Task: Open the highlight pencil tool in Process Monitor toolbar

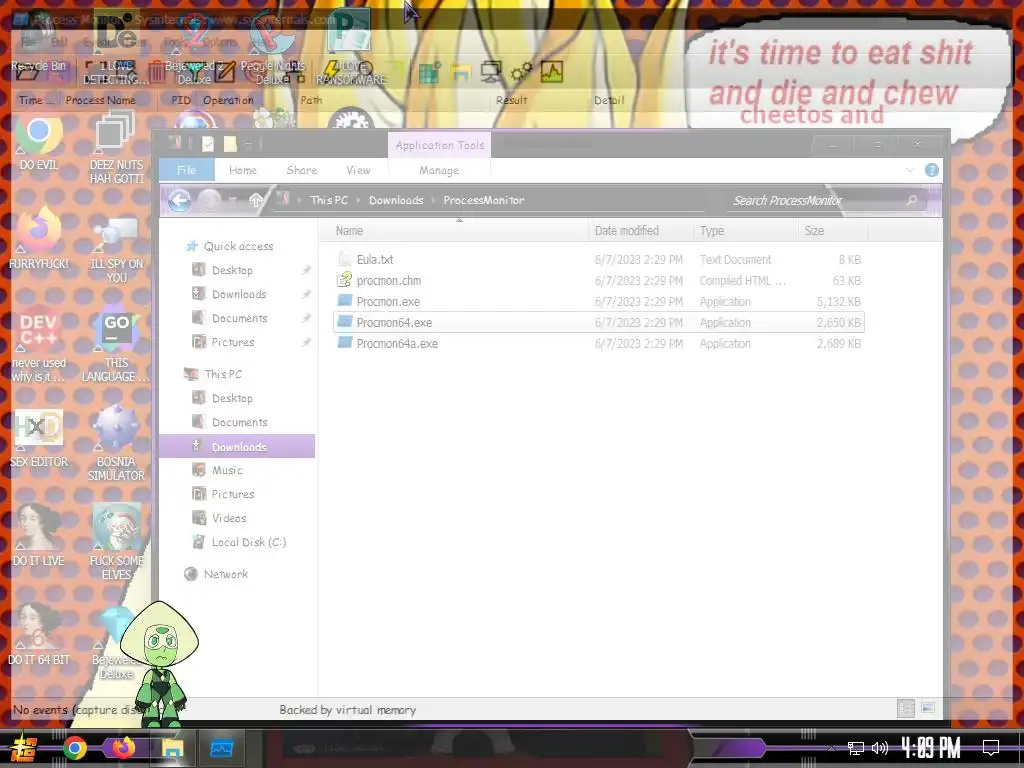Action: point(225,72)
